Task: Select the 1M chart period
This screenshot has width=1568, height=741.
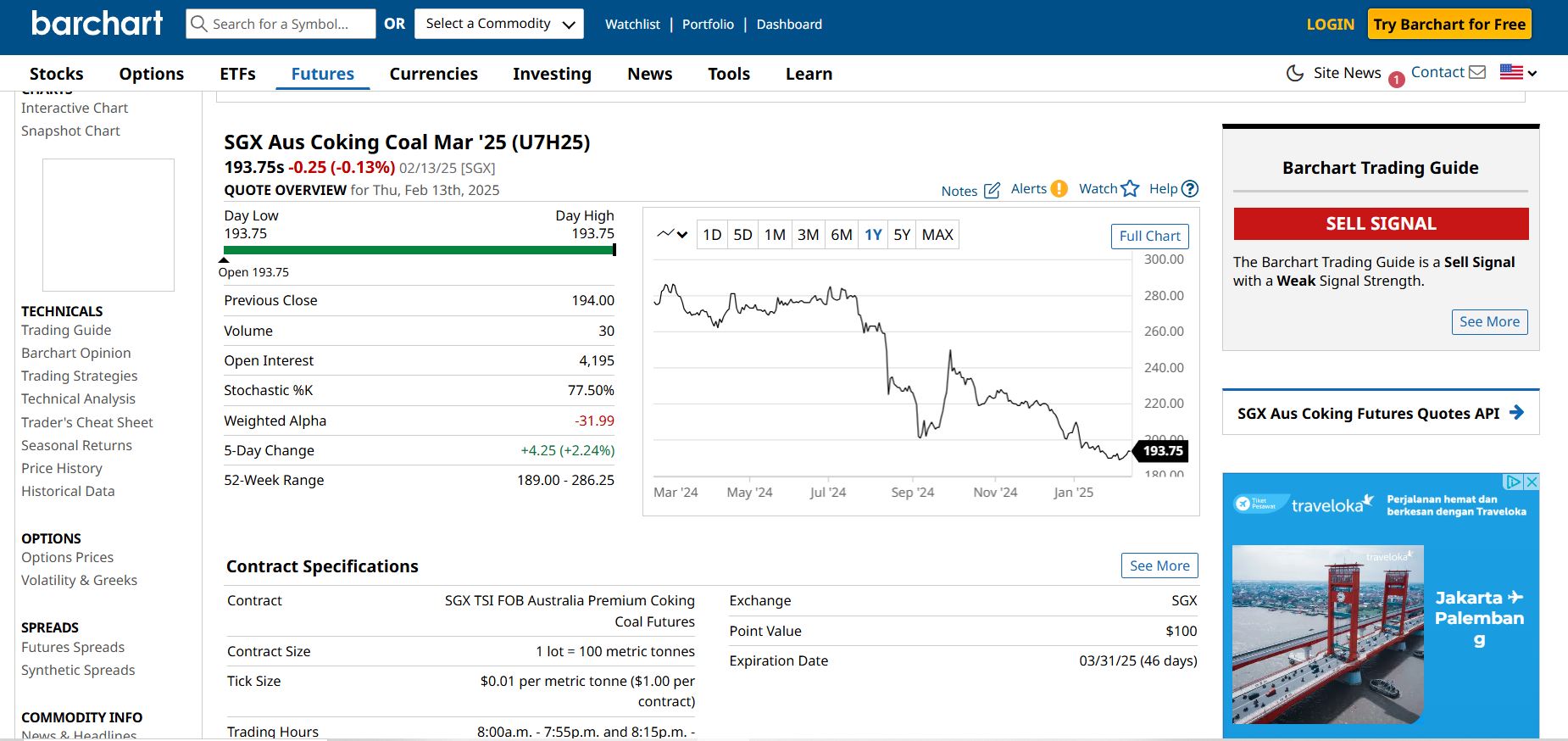Action: point(775,235)
